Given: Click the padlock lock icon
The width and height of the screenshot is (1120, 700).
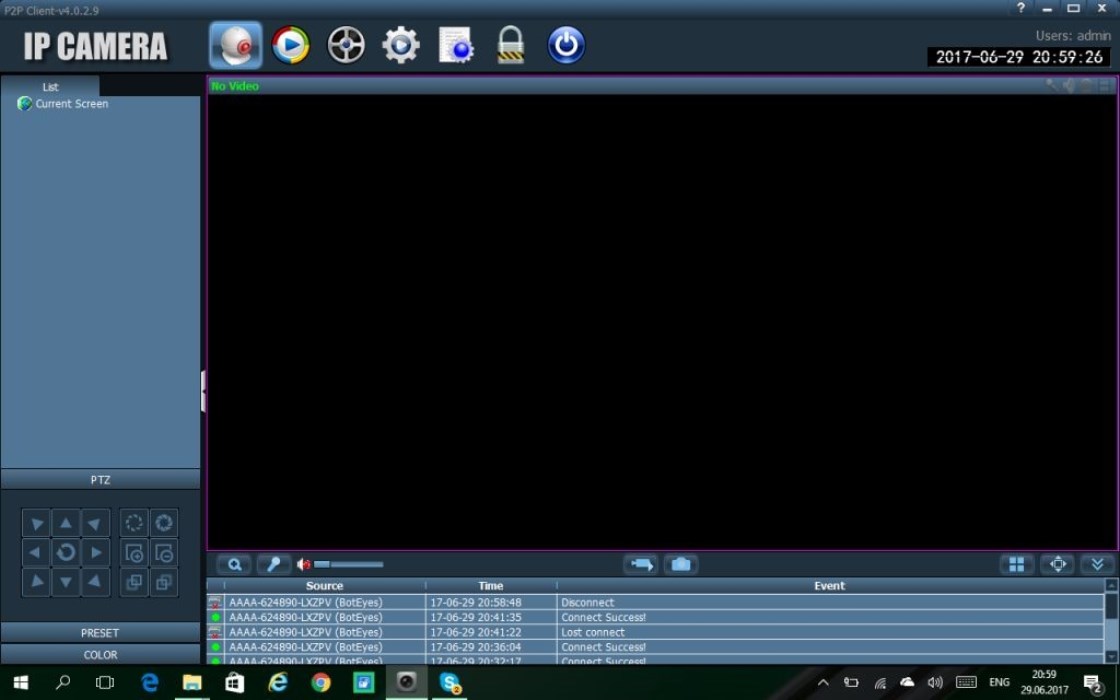Looking at the screenshot, I should click(511, 45).
